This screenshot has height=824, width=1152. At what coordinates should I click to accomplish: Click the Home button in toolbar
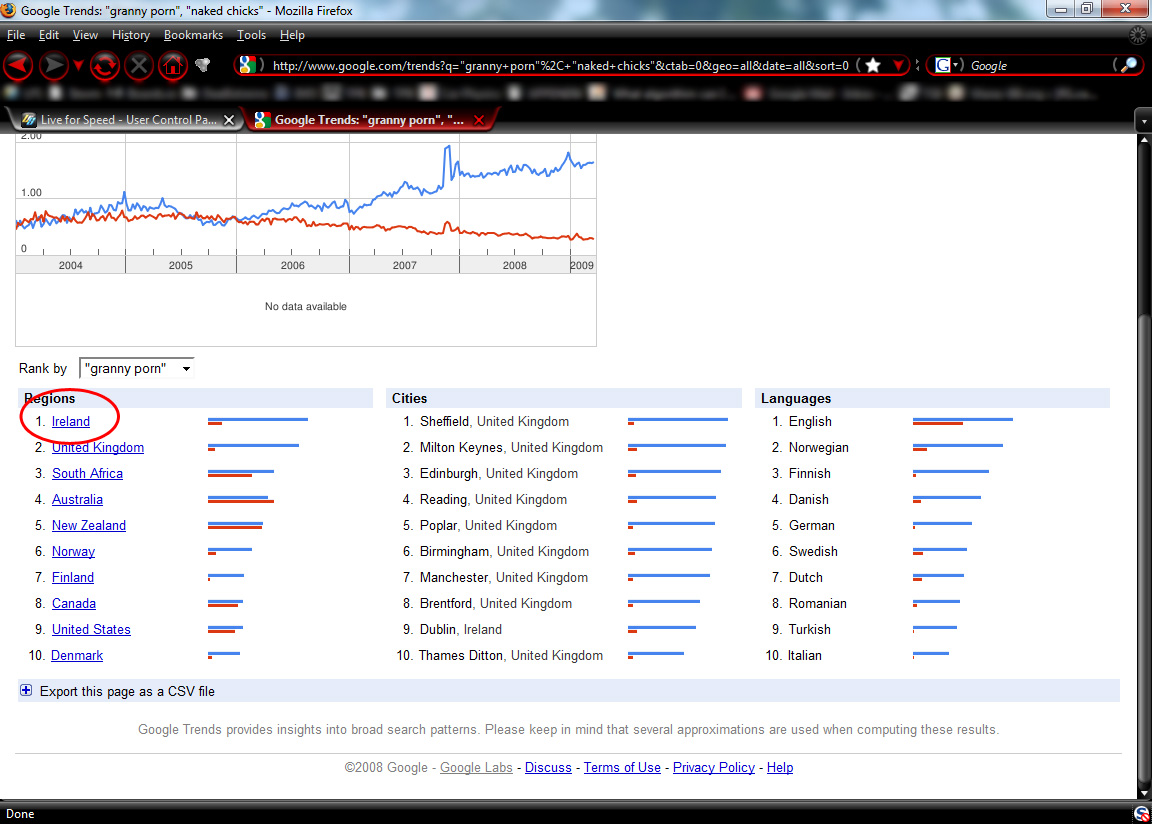pyautogui.click(x=173, y=66)
